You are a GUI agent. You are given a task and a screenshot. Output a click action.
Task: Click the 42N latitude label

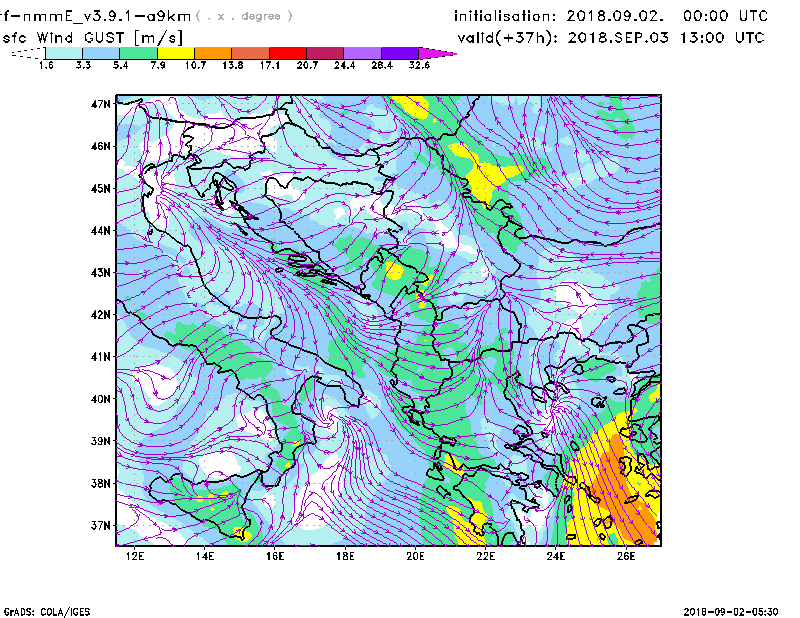[x=101, y=315]
